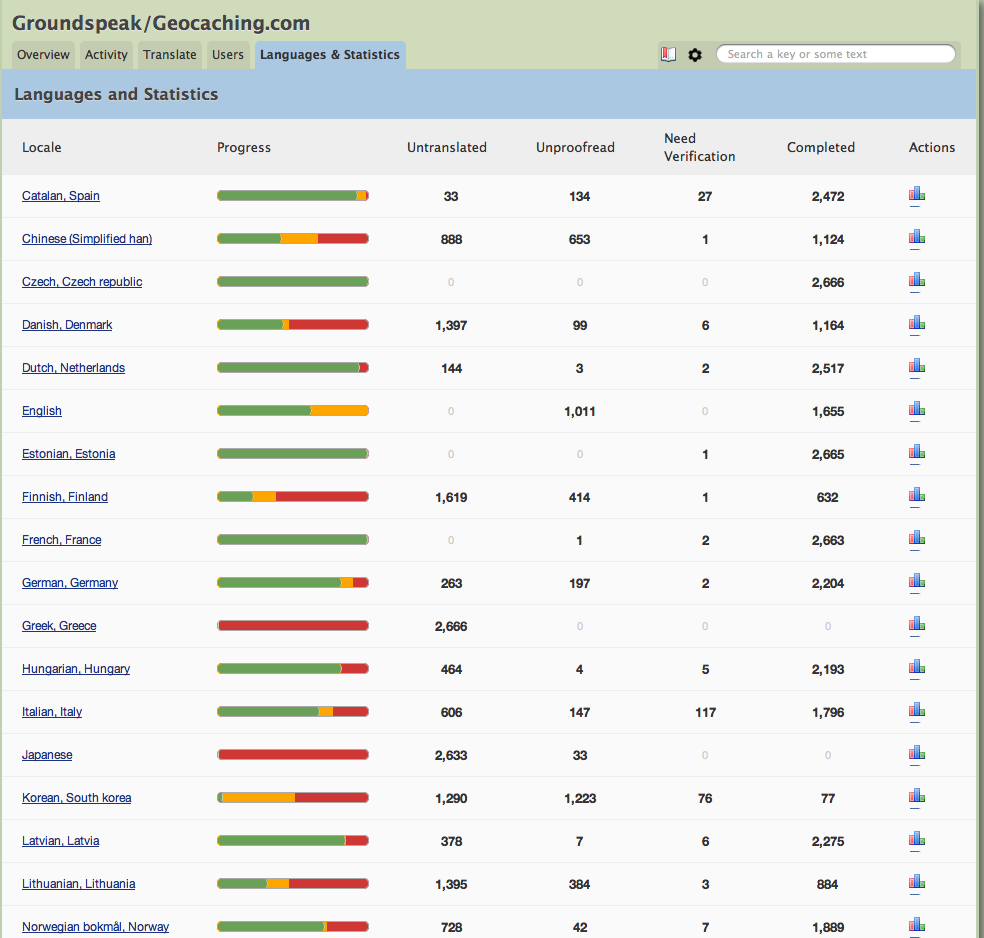Open statistics chart icon for Czech row

916,281
